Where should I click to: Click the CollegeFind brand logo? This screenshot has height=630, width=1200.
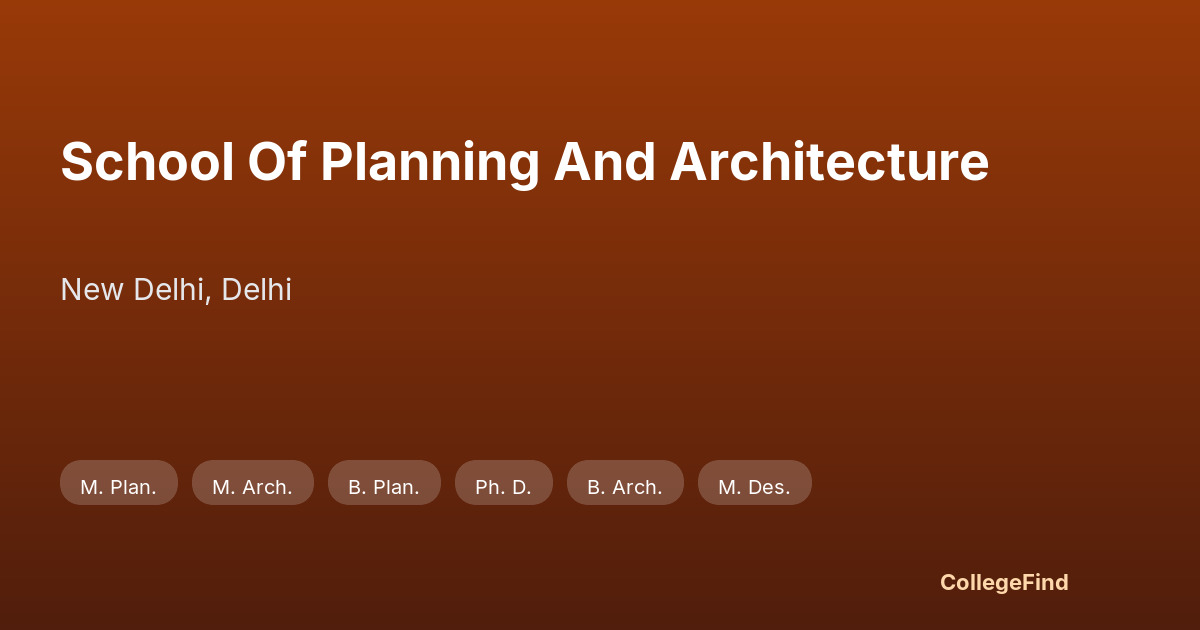tap(1004, 582)
